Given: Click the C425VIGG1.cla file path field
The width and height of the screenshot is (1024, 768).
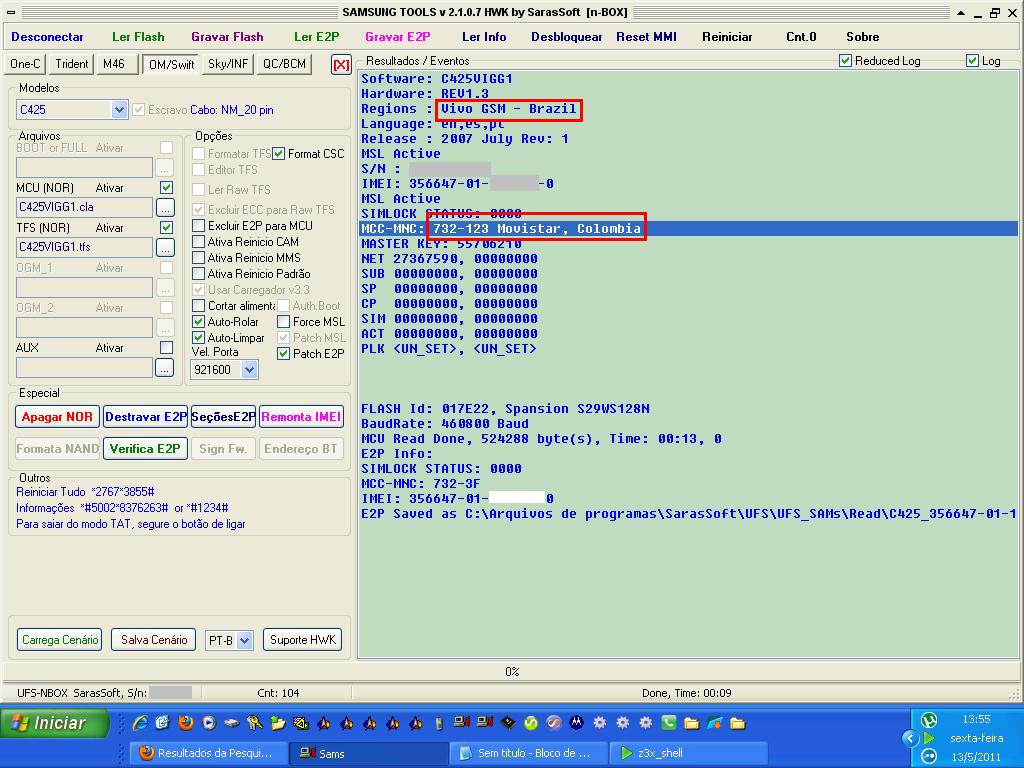Looking at the screenshot, I should click(84, 208).
